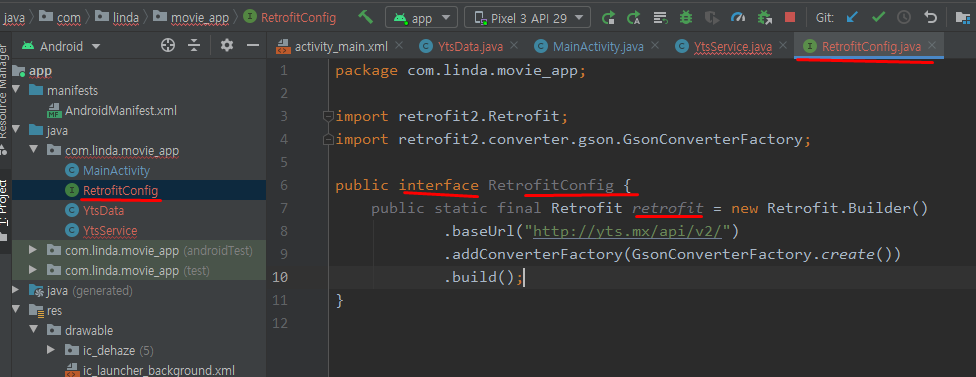Collapse the drawable folder arrow

pyautogui.click(x=34, y=330)
